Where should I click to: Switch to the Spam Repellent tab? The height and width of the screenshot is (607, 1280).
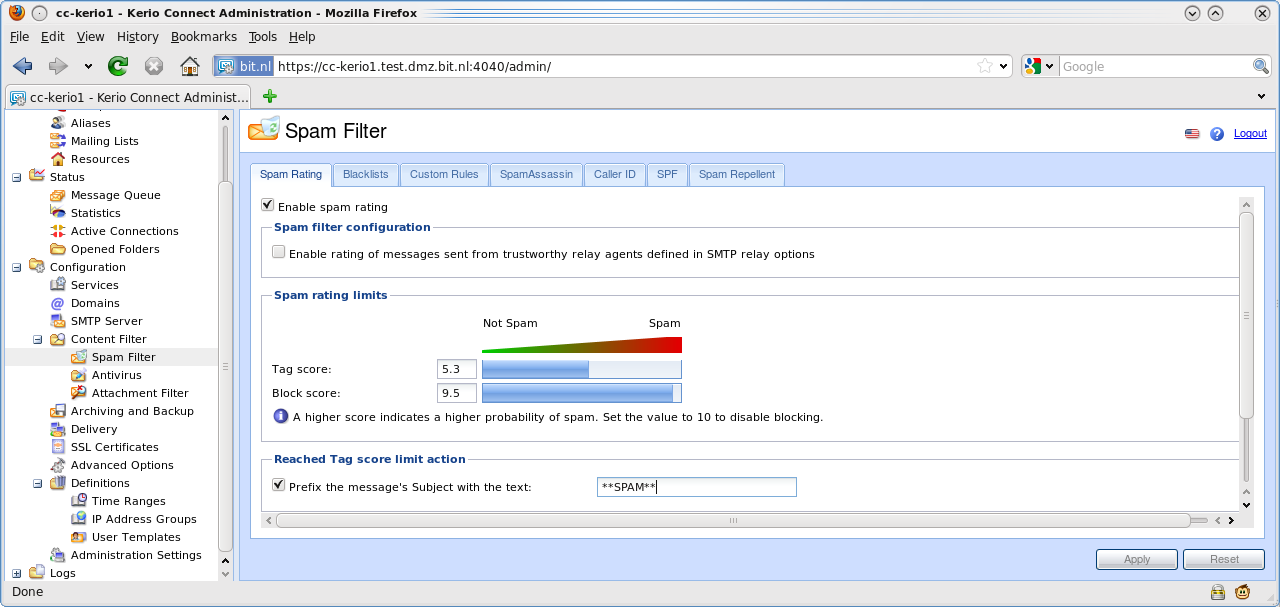click(x=737, y=174)
